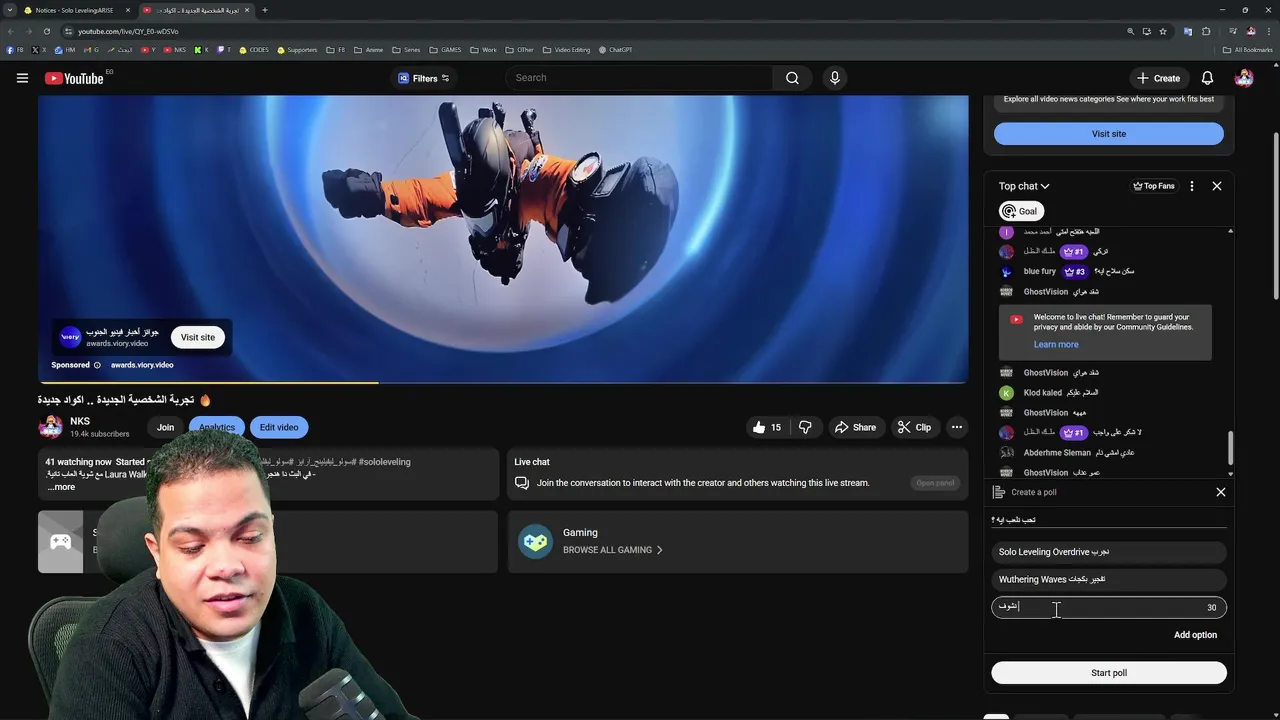Open the tab search dropdown arrow
Screen dimensions: 1280x720
[x=9, y=10]
